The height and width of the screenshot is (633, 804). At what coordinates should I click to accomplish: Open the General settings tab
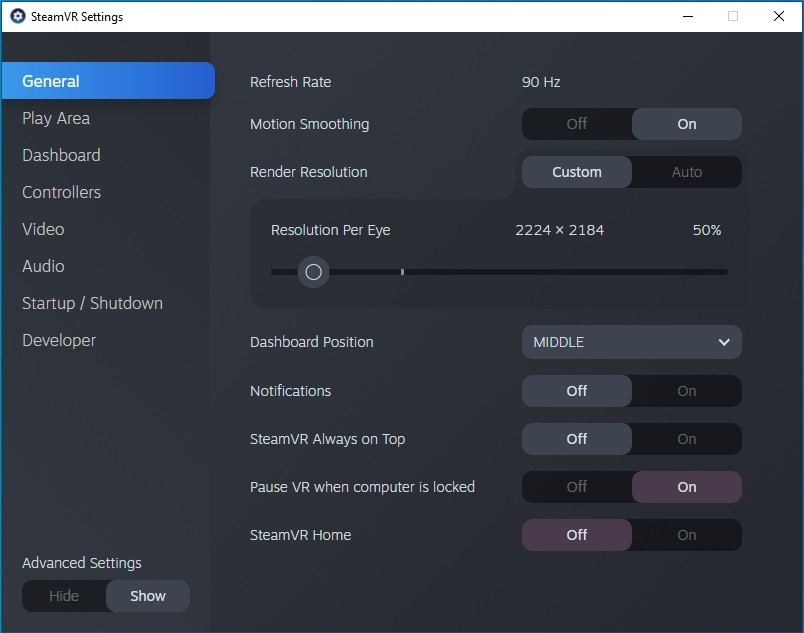108,81
